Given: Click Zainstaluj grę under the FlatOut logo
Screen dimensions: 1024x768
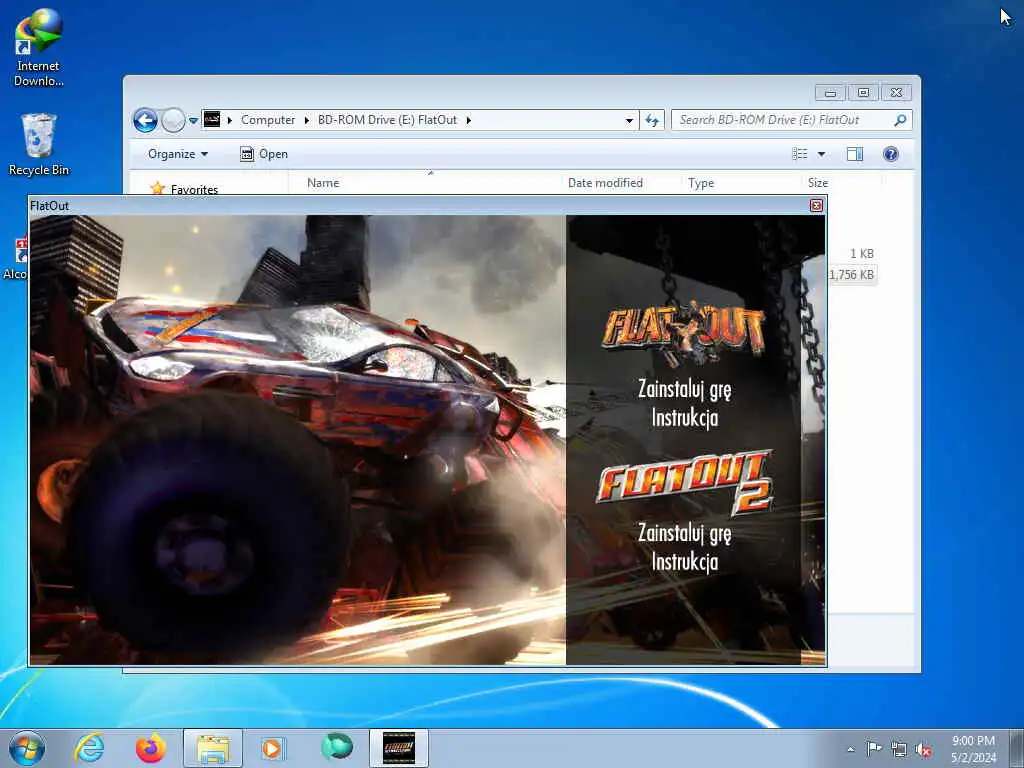Looking at the screenshot, I should tap(684, 389).
